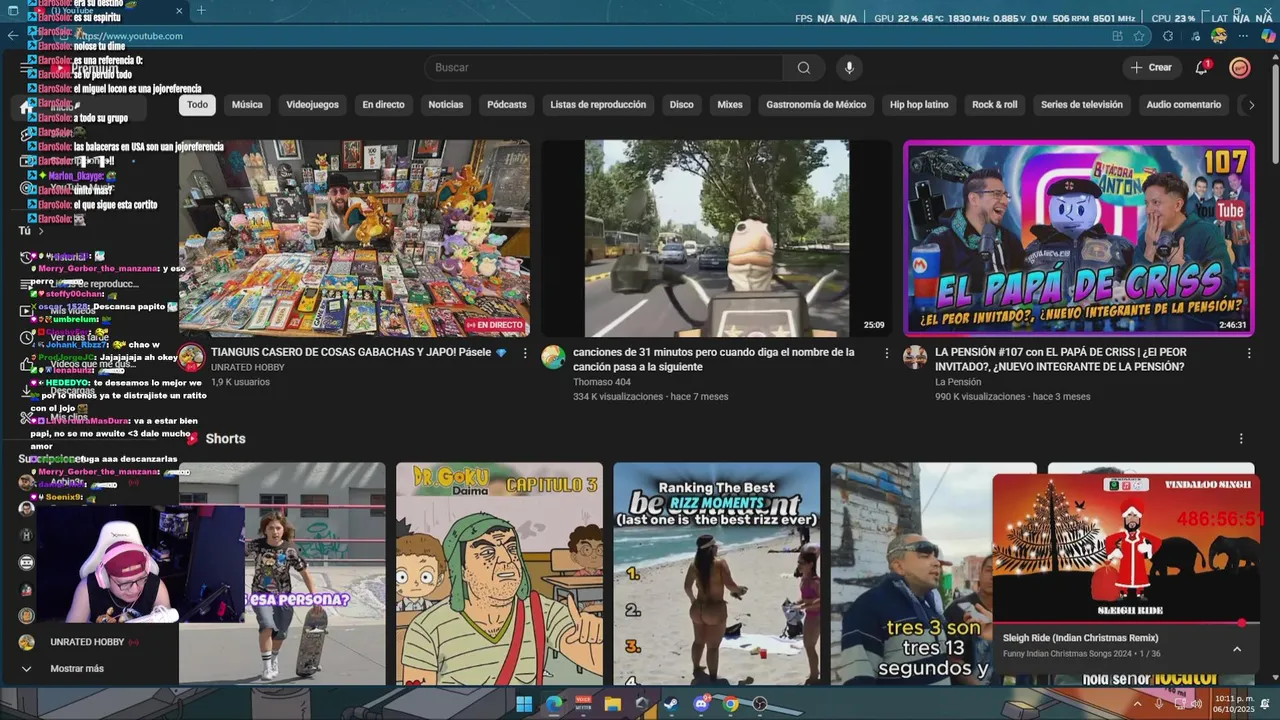Activate voice search microphone
The height and width of the screenshot is (720, 1280).
pyautogui.click(x=849, y=68)
